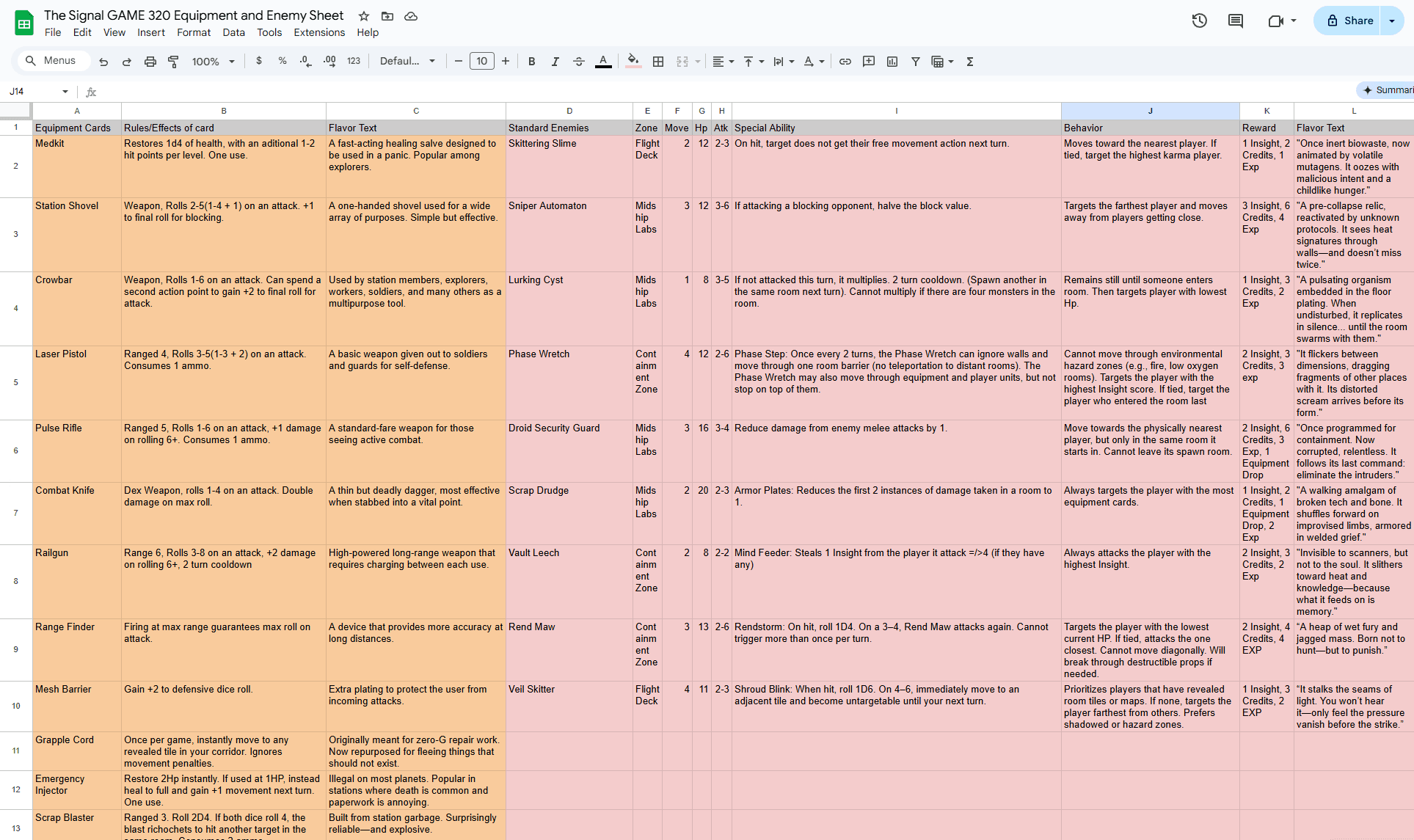Open the comments history icon

tap(1236, 21)
